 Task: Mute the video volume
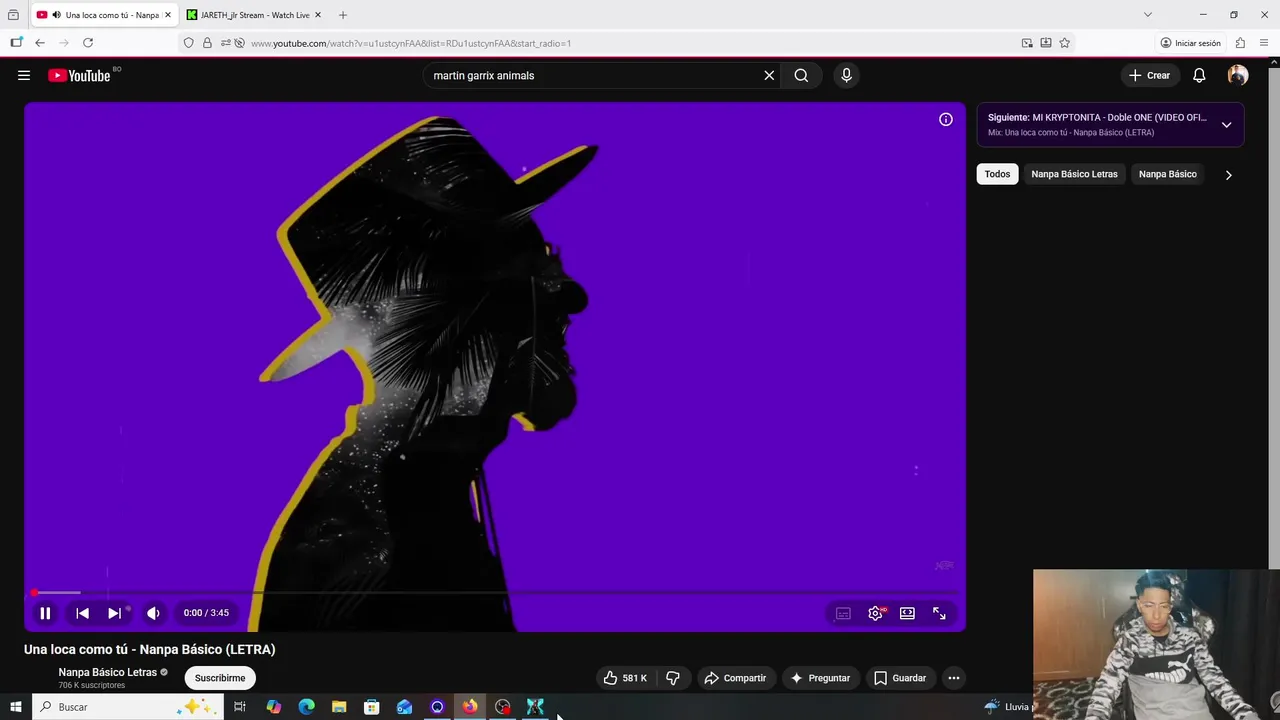pos(153,613)
